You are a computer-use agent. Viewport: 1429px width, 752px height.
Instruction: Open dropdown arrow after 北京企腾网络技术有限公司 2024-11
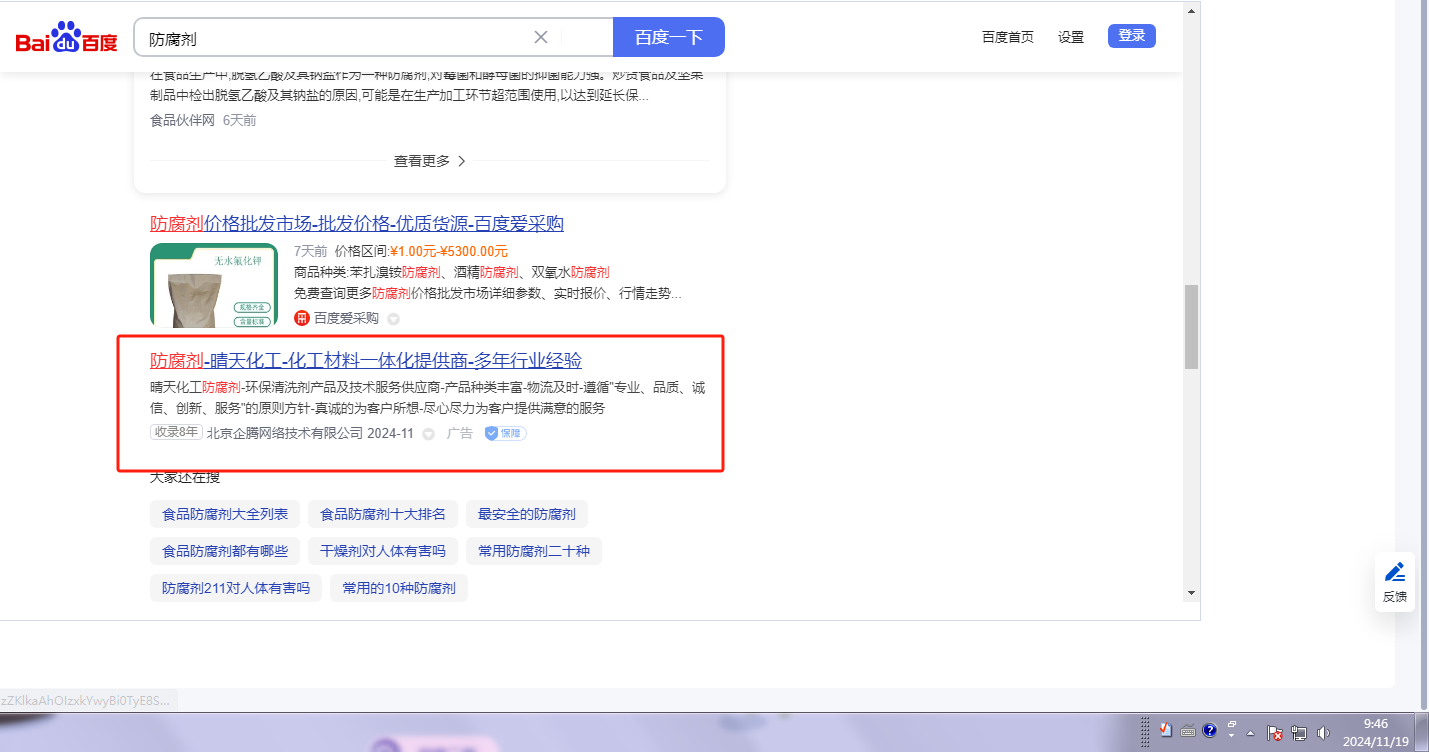click(x=428, y=434)
